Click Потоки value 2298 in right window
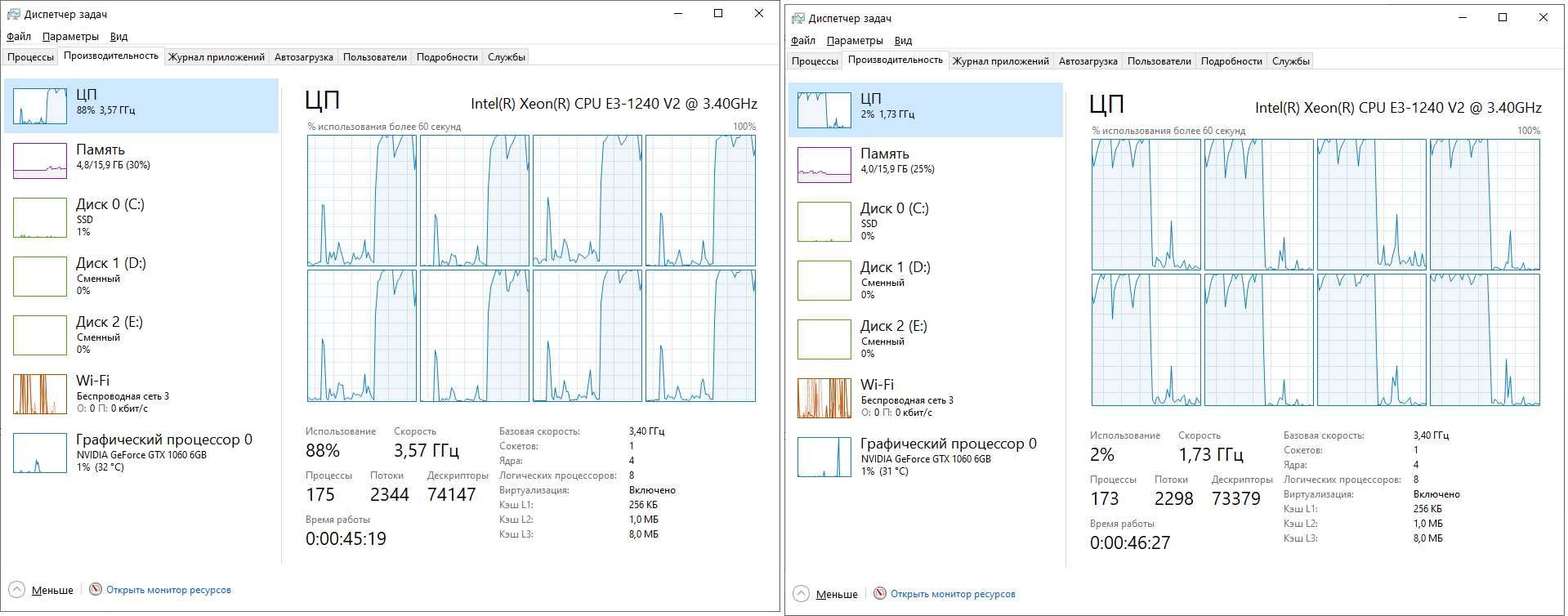The image size is (1568, 616). coord(1174,498)
